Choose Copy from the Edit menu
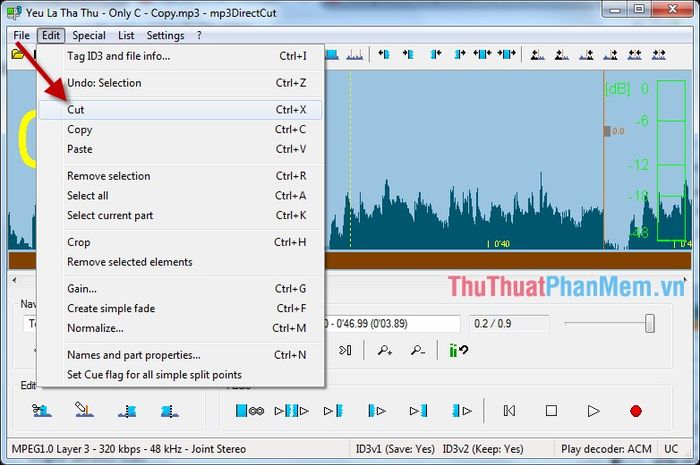700x465 pixels. (180, 129)
